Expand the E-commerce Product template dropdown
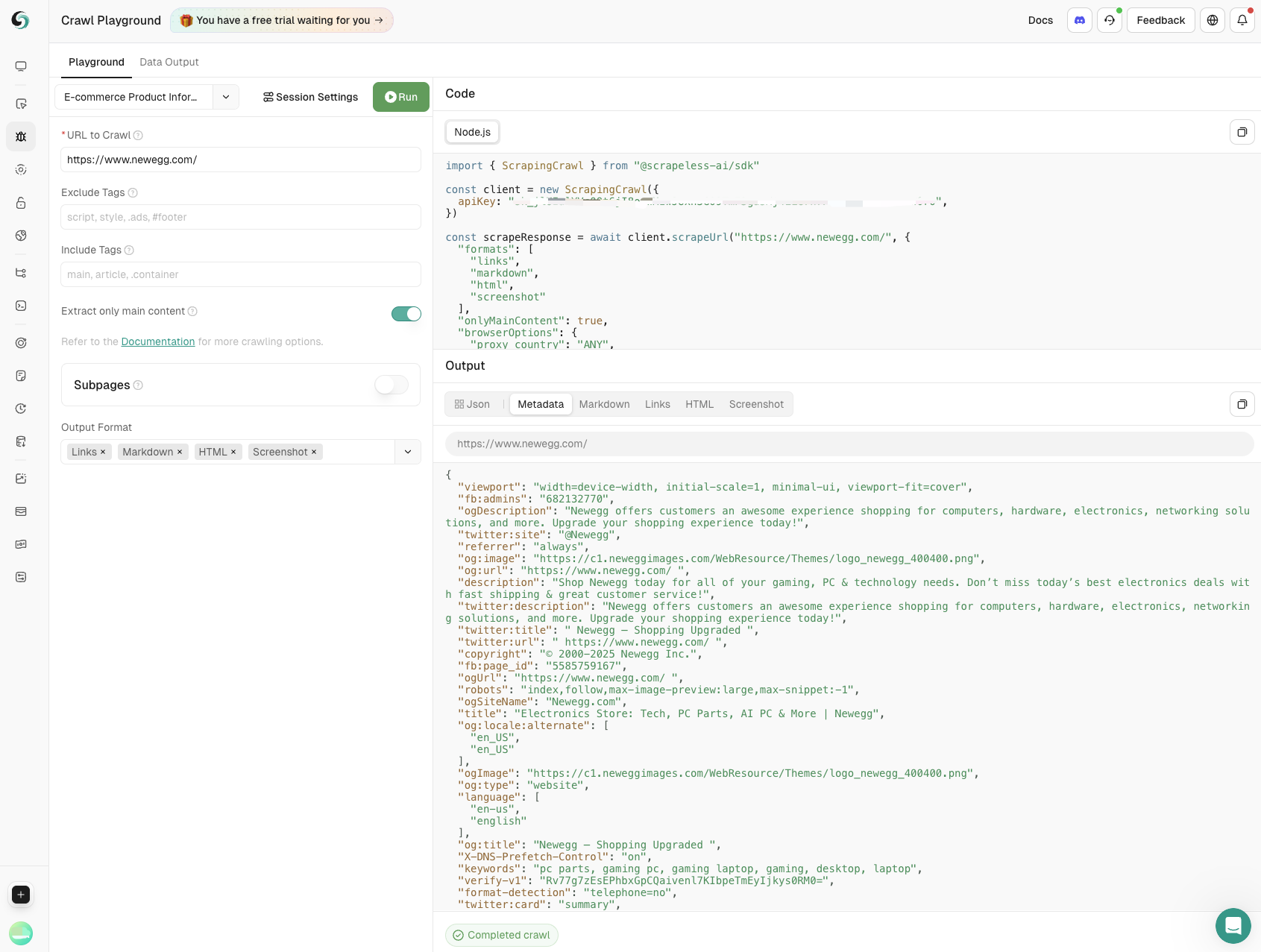This screenshot has height=952, width=1261. [226, 97]
